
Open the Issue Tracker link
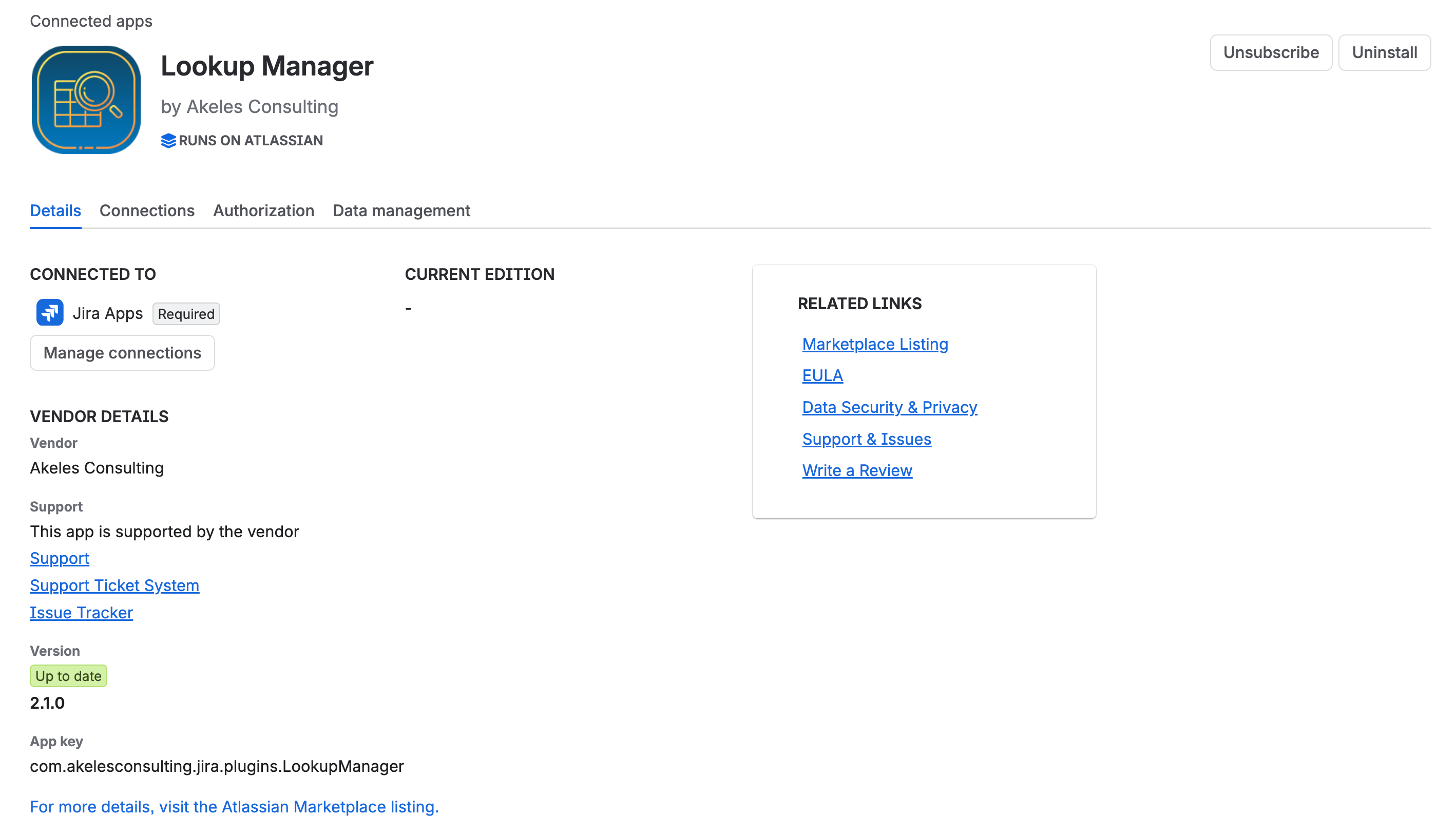point(81,612)
